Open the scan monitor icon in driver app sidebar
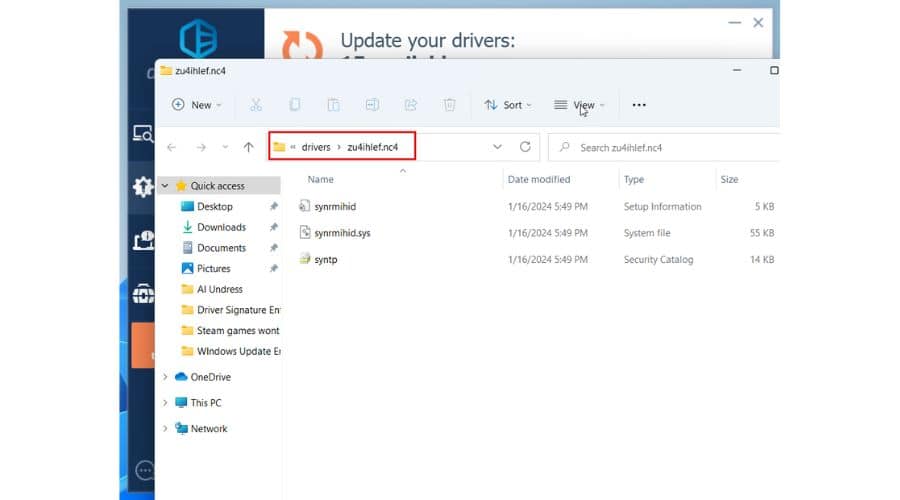Image resolution: width=900 pixels, height=500 pixels. 143,134
